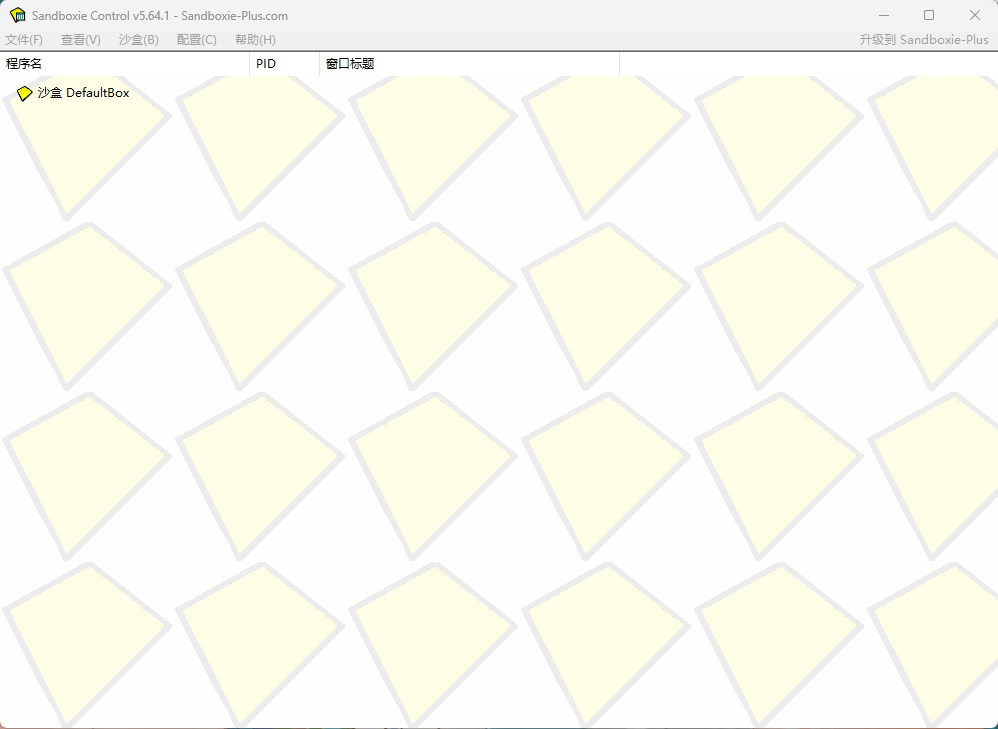Maximize the Sandboxie Control window
This screenshot has height=729, width=998.
point(929,14)
